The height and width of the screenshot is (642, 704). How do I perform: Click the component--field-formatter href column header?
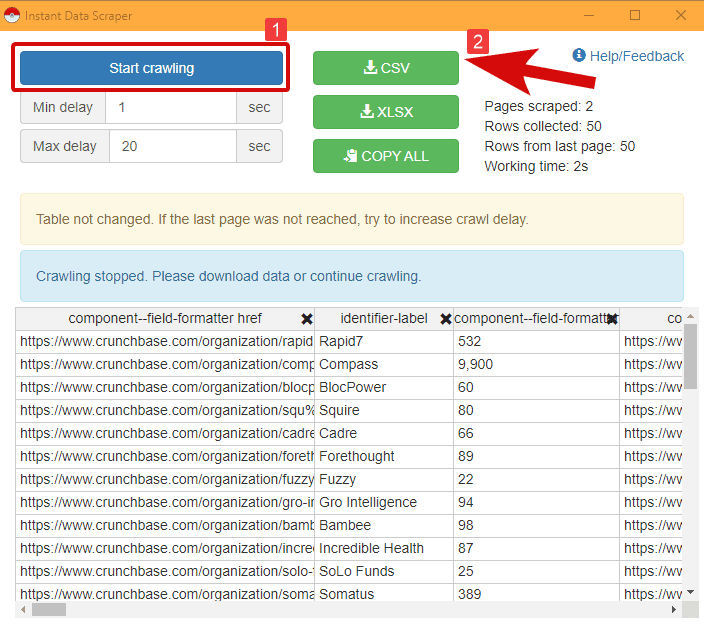[165, 319]
